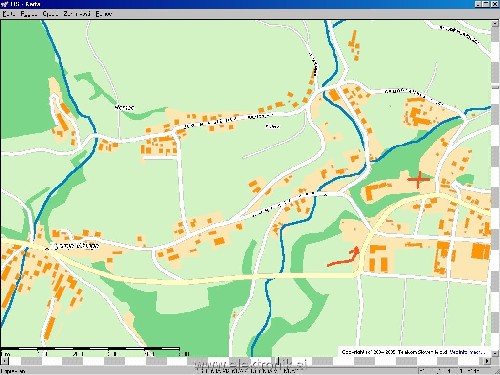
Task: Click the red cross marker on the map
Action: [419, 179]
